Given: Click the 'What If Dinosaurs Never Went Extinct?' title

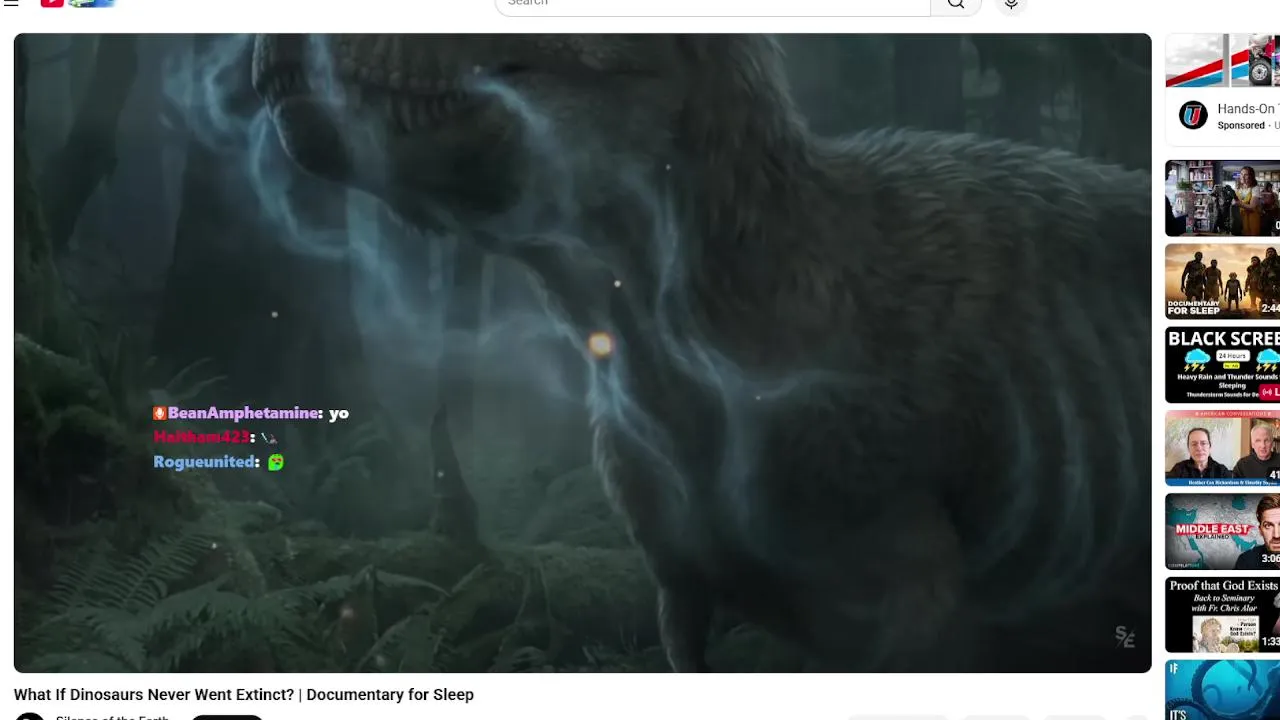Looking at the screenshot, I should (244, 695).
